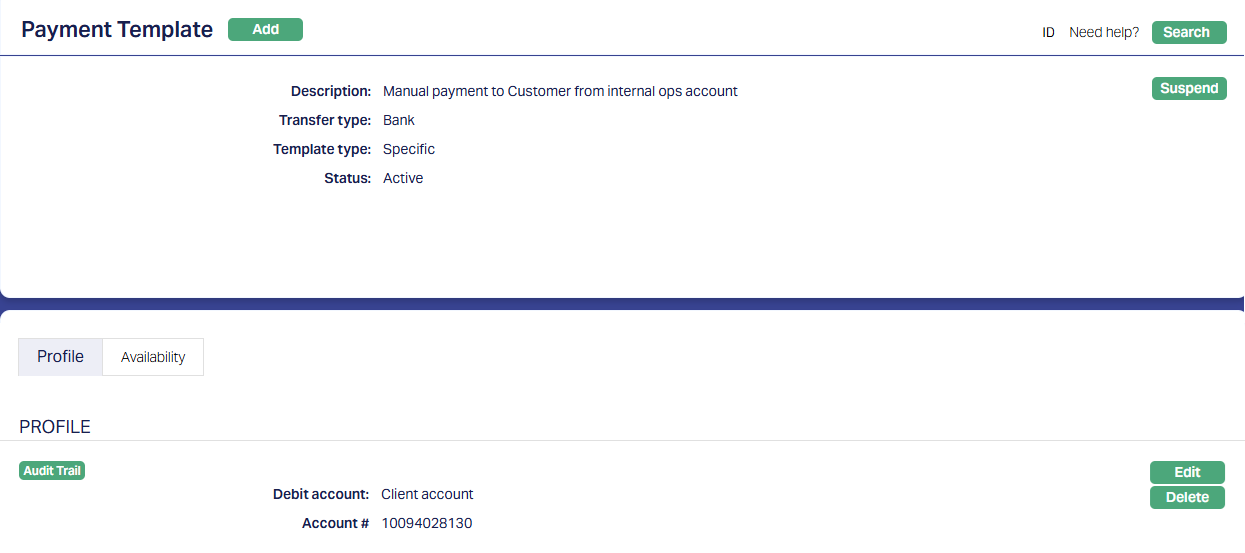The image size is (1245, 553).
Task: Click the Active status value
Action: (403, 178)
